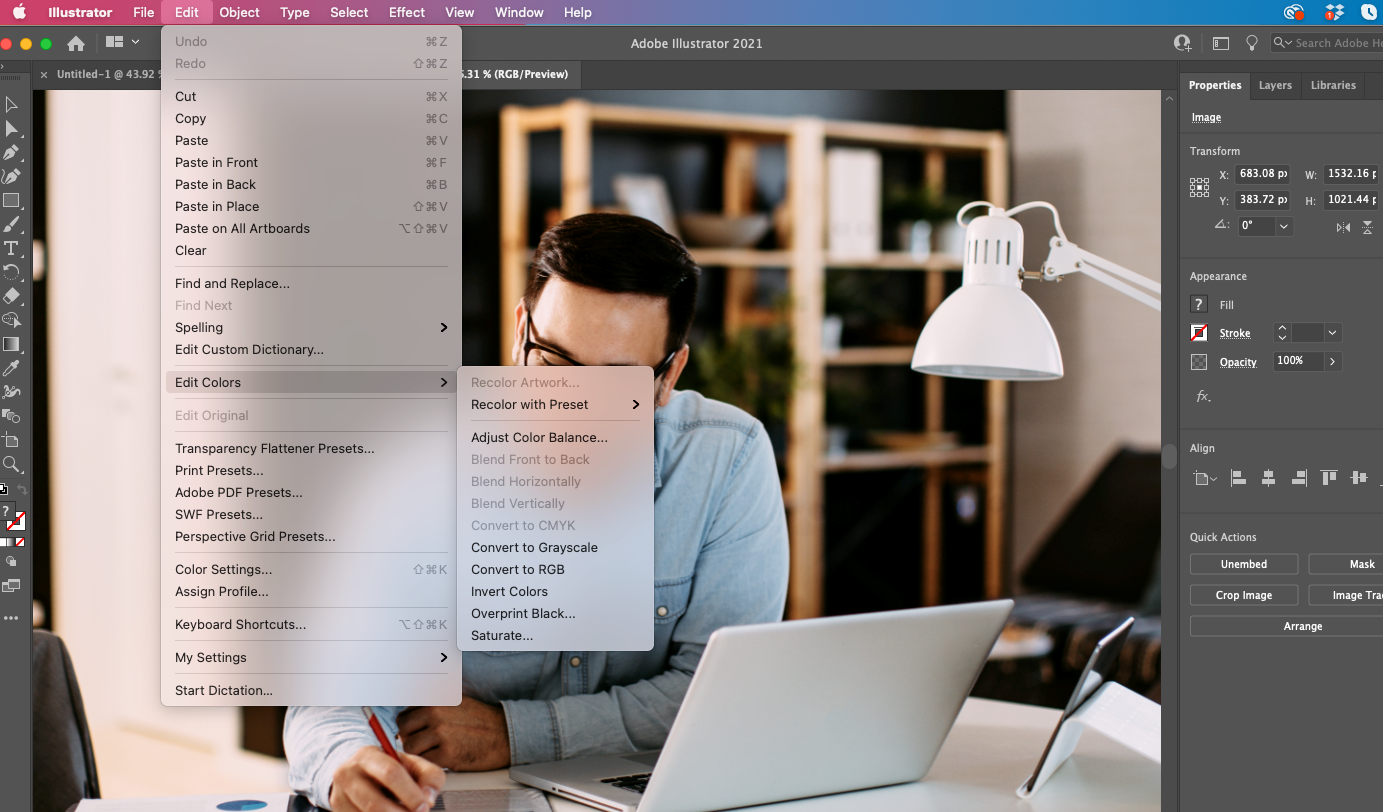Select the Paintbrush tool
The height and width of the screenshot is (812, 1383).
[x=11, y=224]
